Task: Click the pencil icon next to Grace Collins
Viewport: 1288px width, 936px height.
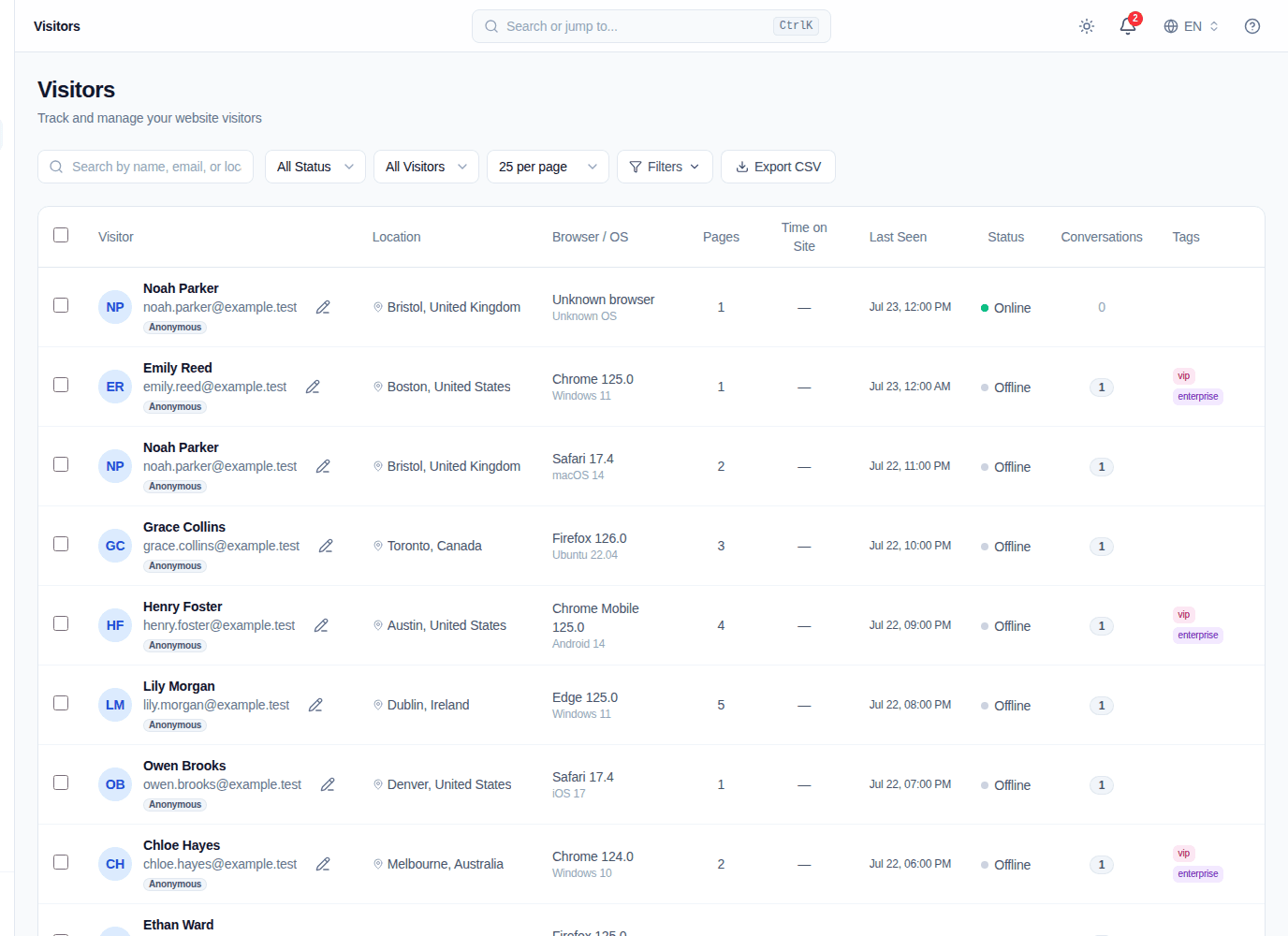Action: pyautogui.click(x=326, y=546)
